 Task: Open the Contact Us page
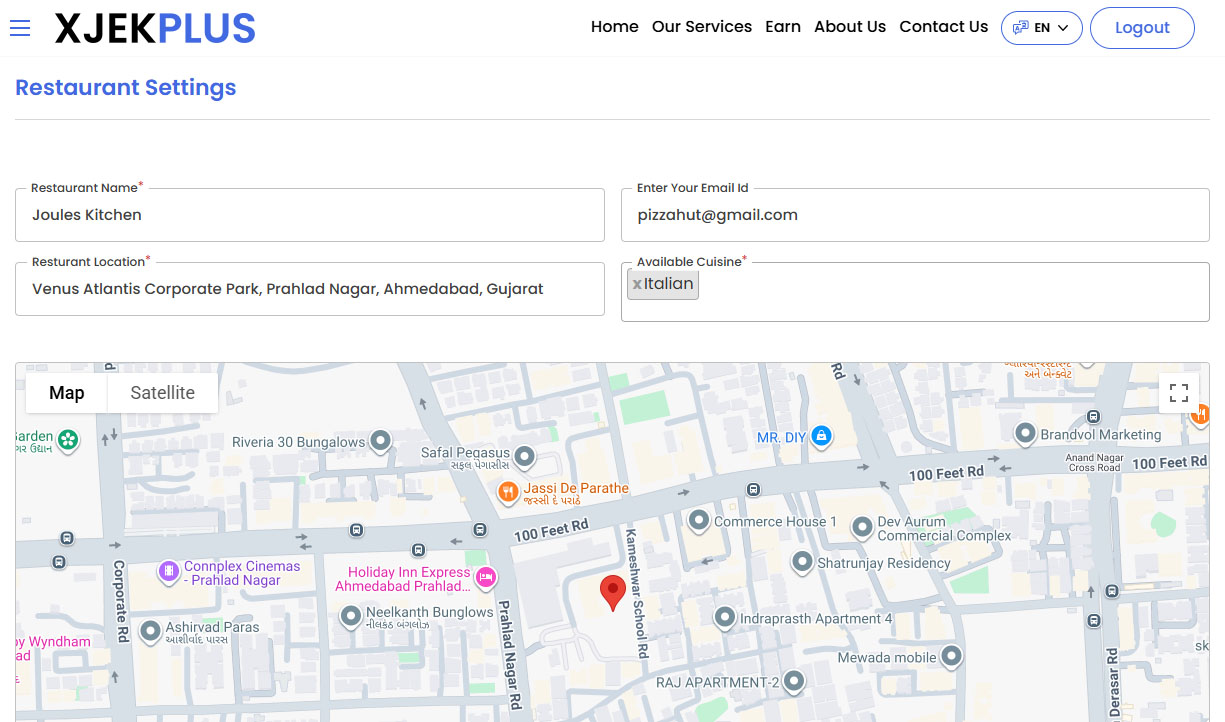(x=943, y=27)
